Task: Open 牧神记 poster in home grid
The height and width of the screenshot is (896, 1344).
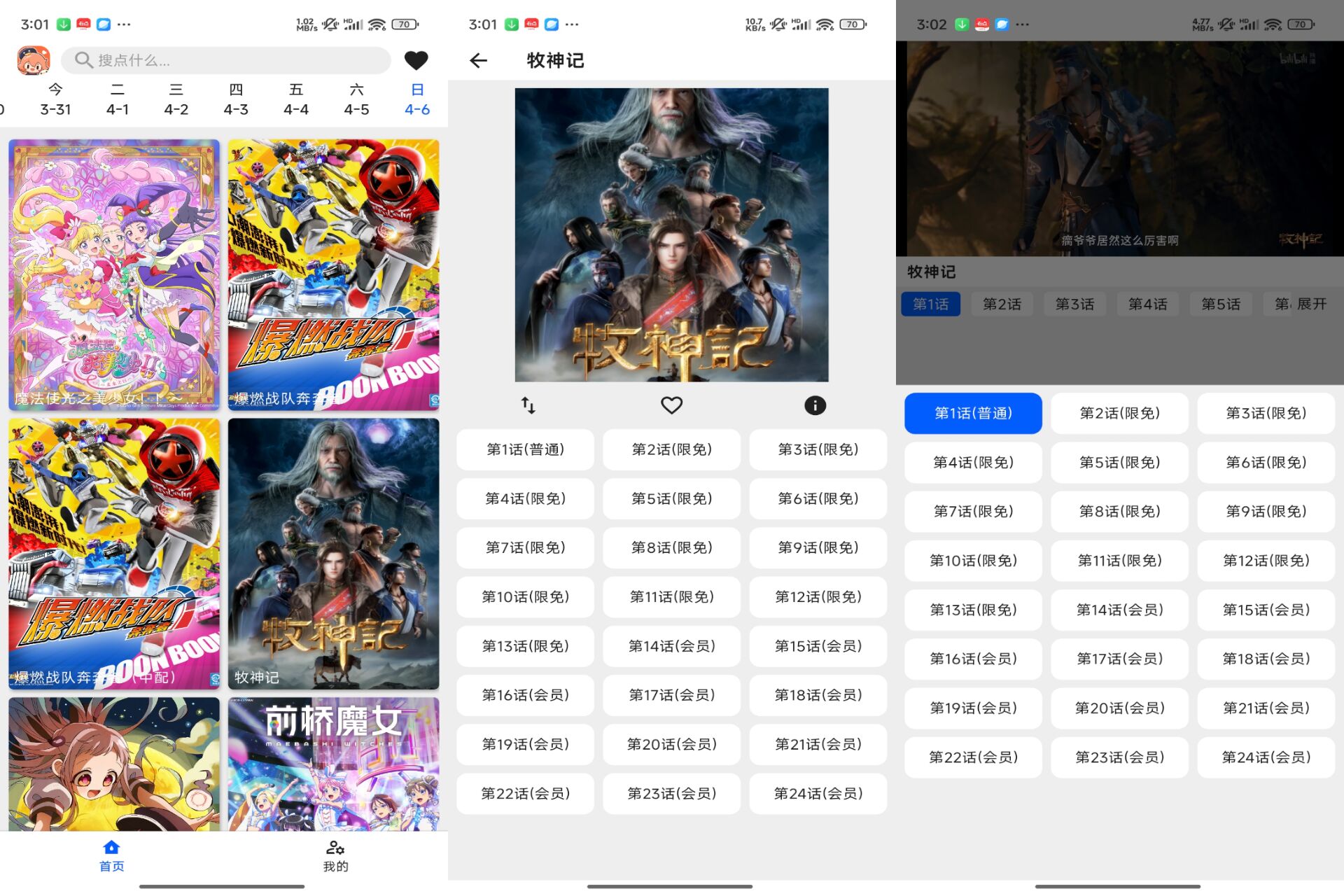Action: click(333, 553)
